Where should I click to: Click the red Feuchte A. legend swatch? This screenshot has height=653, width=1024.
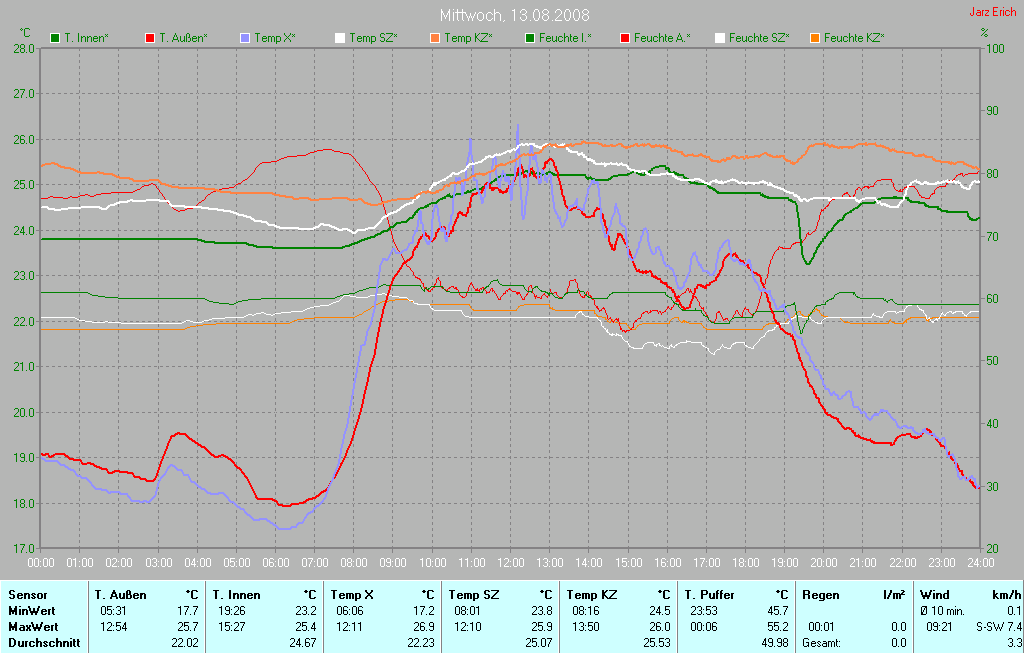(625, 38)
